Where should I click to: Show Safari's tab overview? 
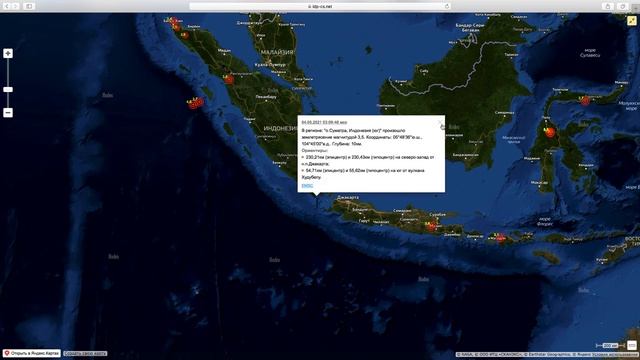622,6
